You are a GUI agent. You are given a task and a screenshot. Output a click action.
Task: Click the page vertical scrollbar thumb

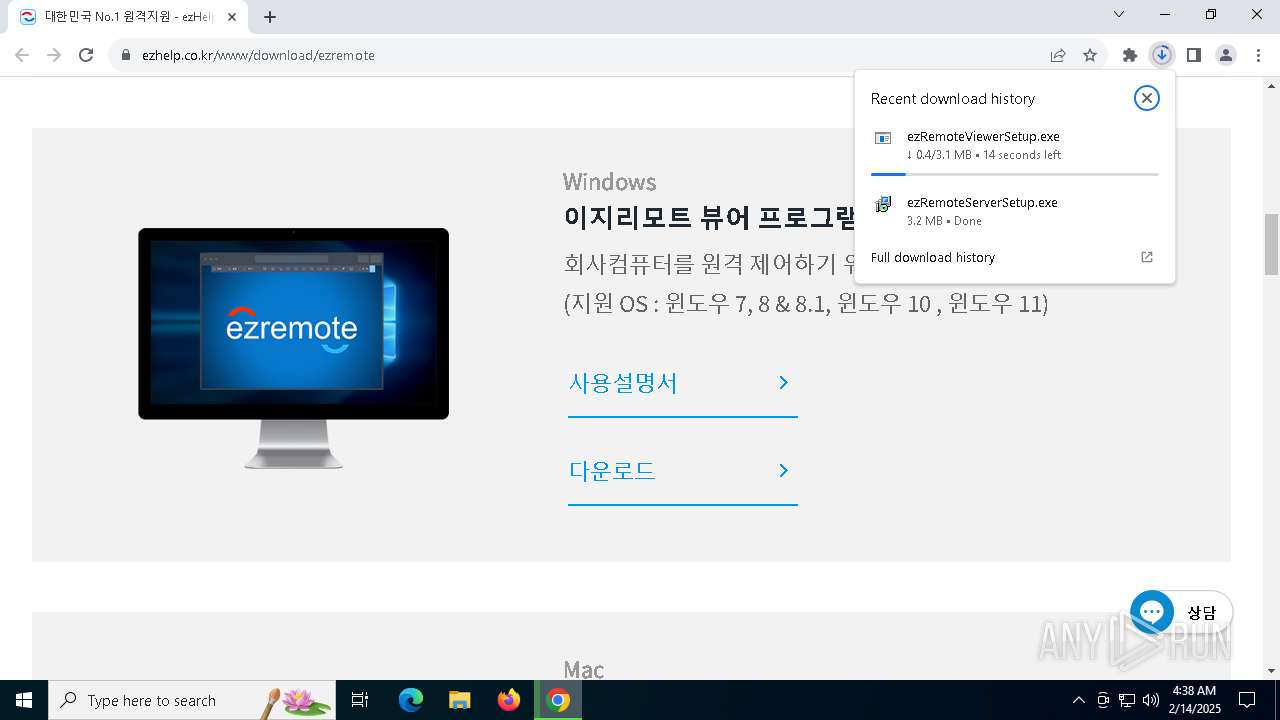coord(1271,244)
